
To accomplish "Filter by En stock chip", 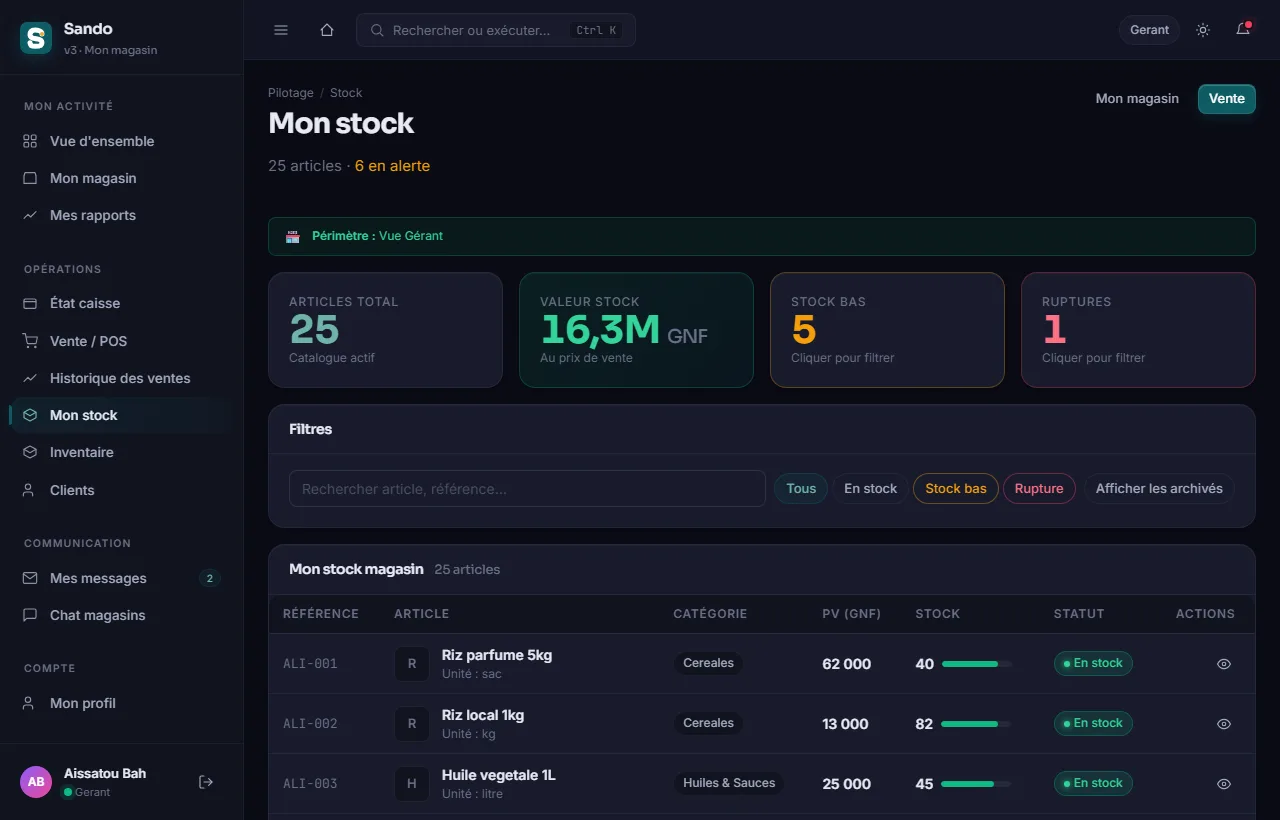I will 871,489.
